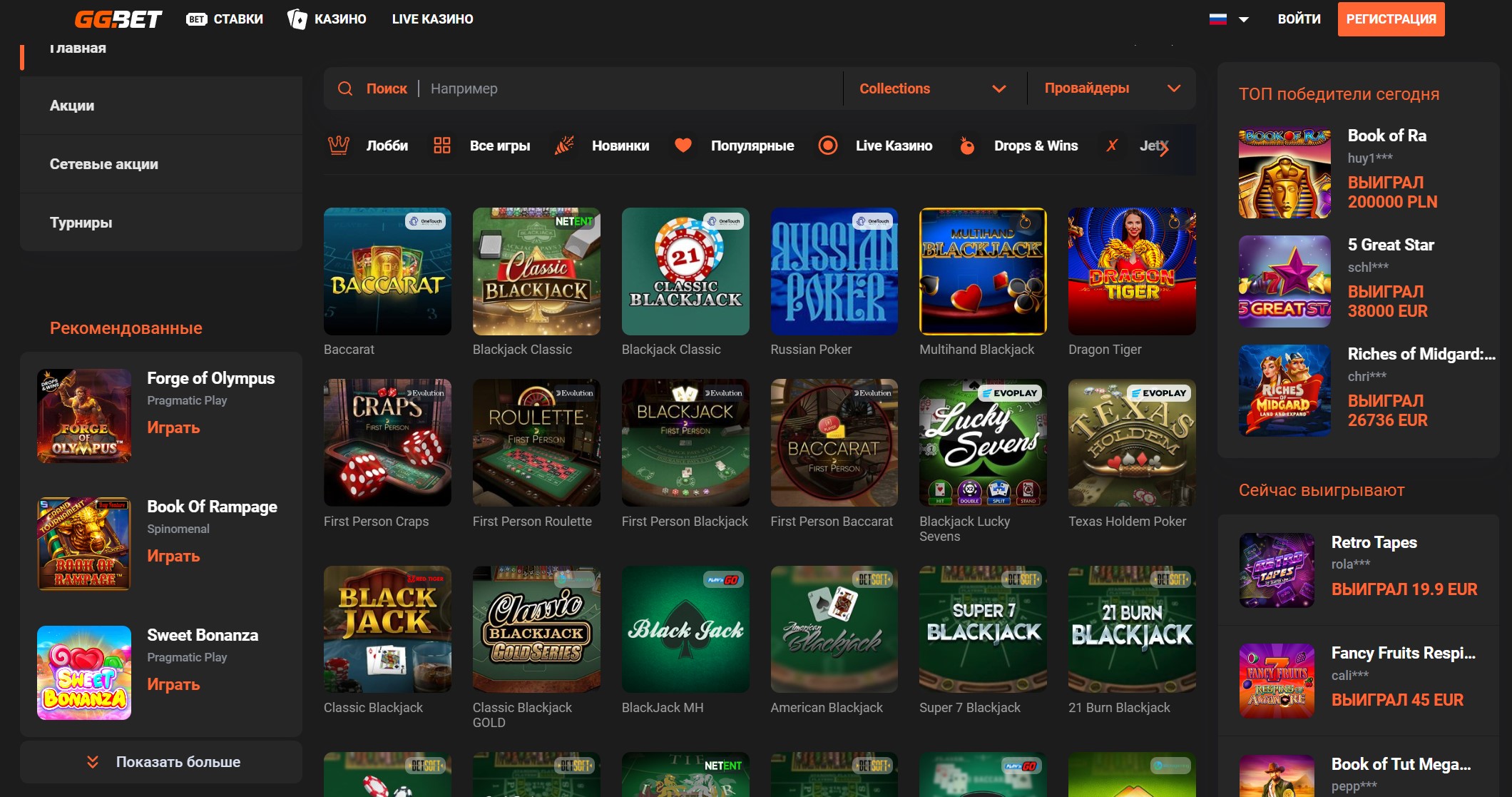Expand the Collections dropdown
Viewport: 1512px width, 797px height.
(935, 88)
